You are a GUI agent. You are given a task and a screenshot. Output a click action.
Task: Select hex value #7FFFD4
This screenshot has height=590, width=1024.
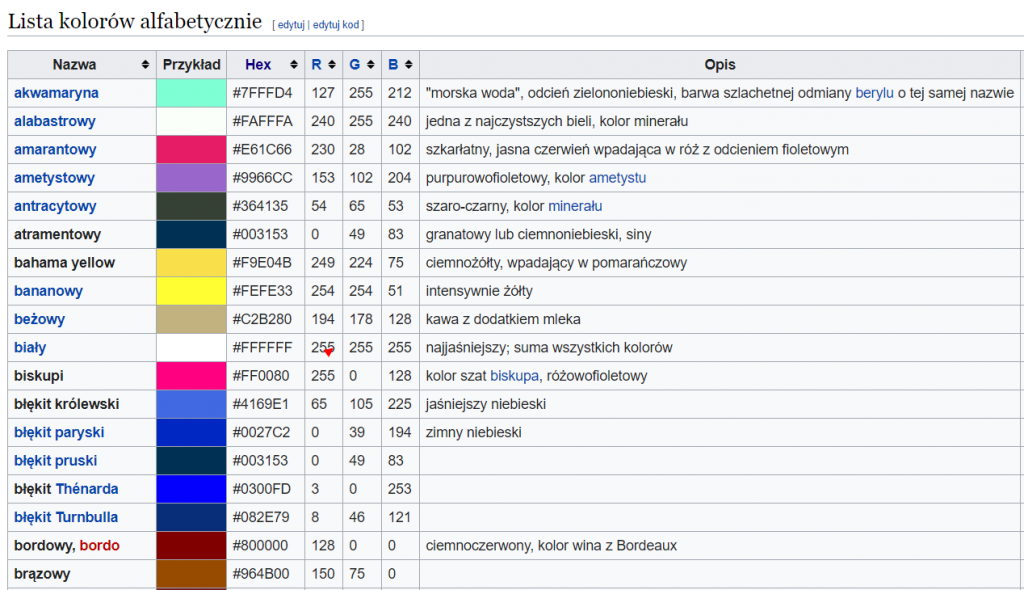tap(263, 93)
